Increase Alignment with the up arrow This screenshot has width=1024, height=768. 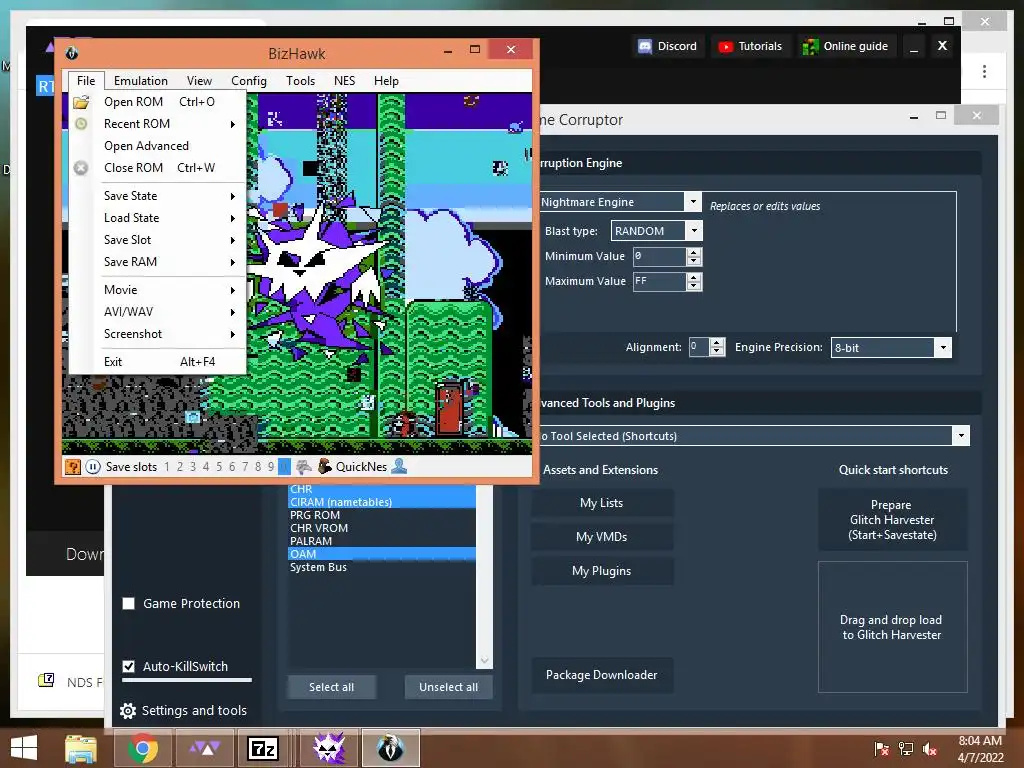pyautogui.click(x=717, y=342)
